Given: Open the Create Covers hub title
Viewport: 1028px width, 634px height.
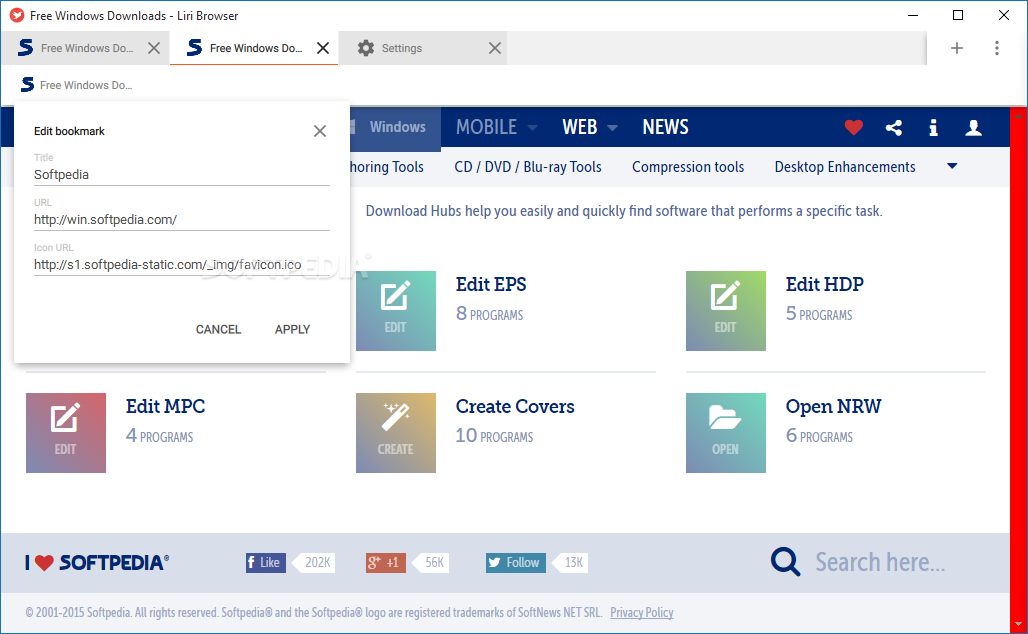Looking at the screenshot, I should tap(515, 406).
